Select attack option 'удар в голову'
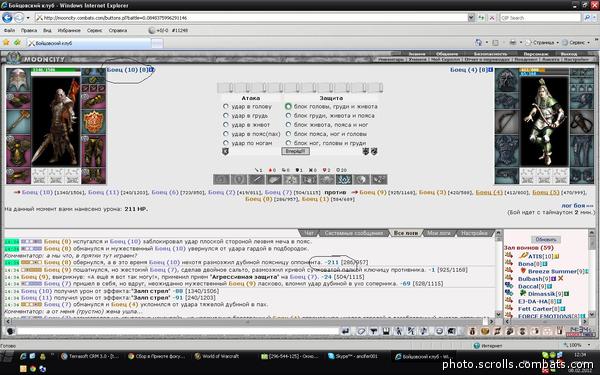The image size is (600, 375). (x=226, y=106)
